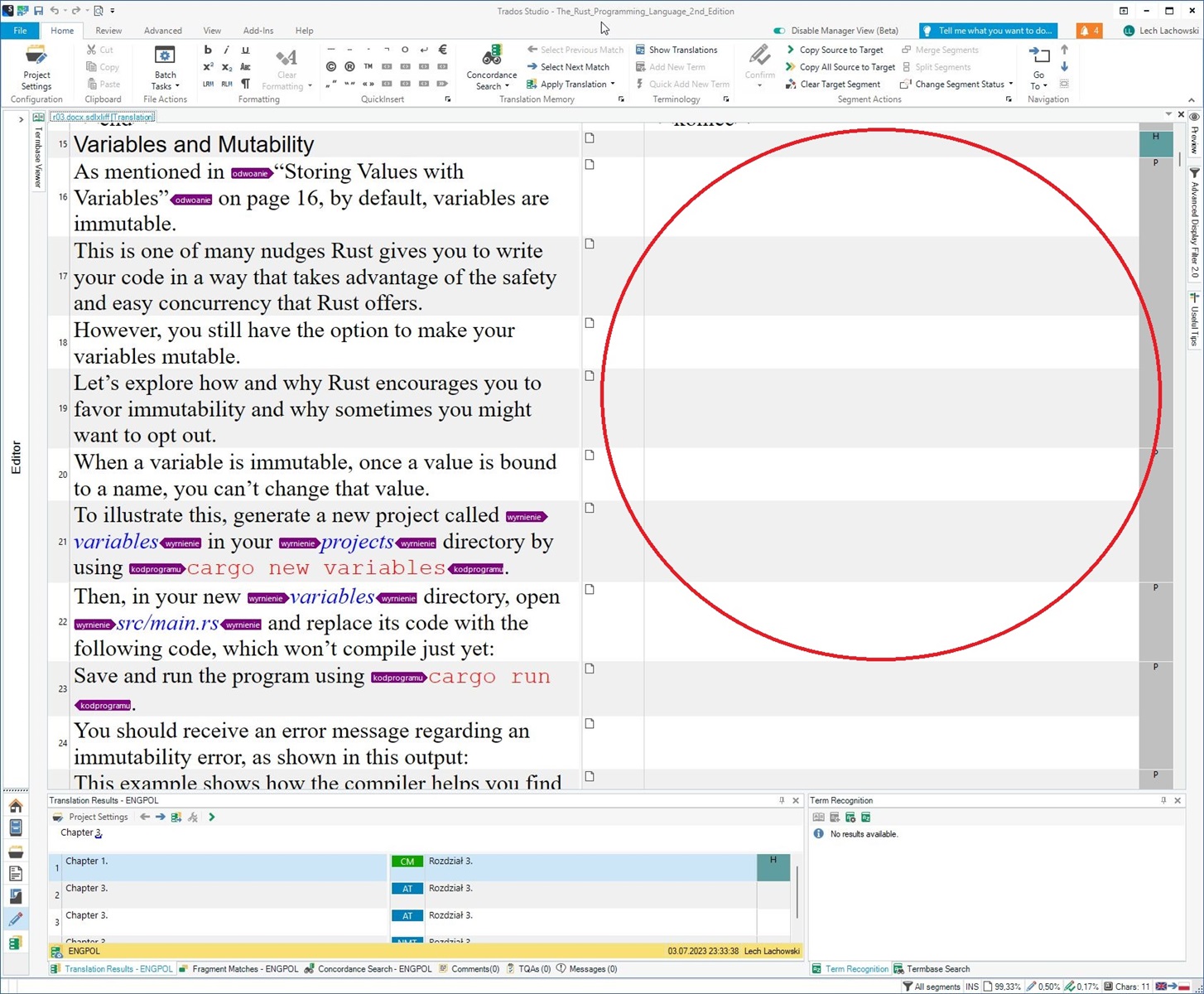Close the Translation Results panel
The height and width of the screenshot is (994, 1204).
point(796,800)
